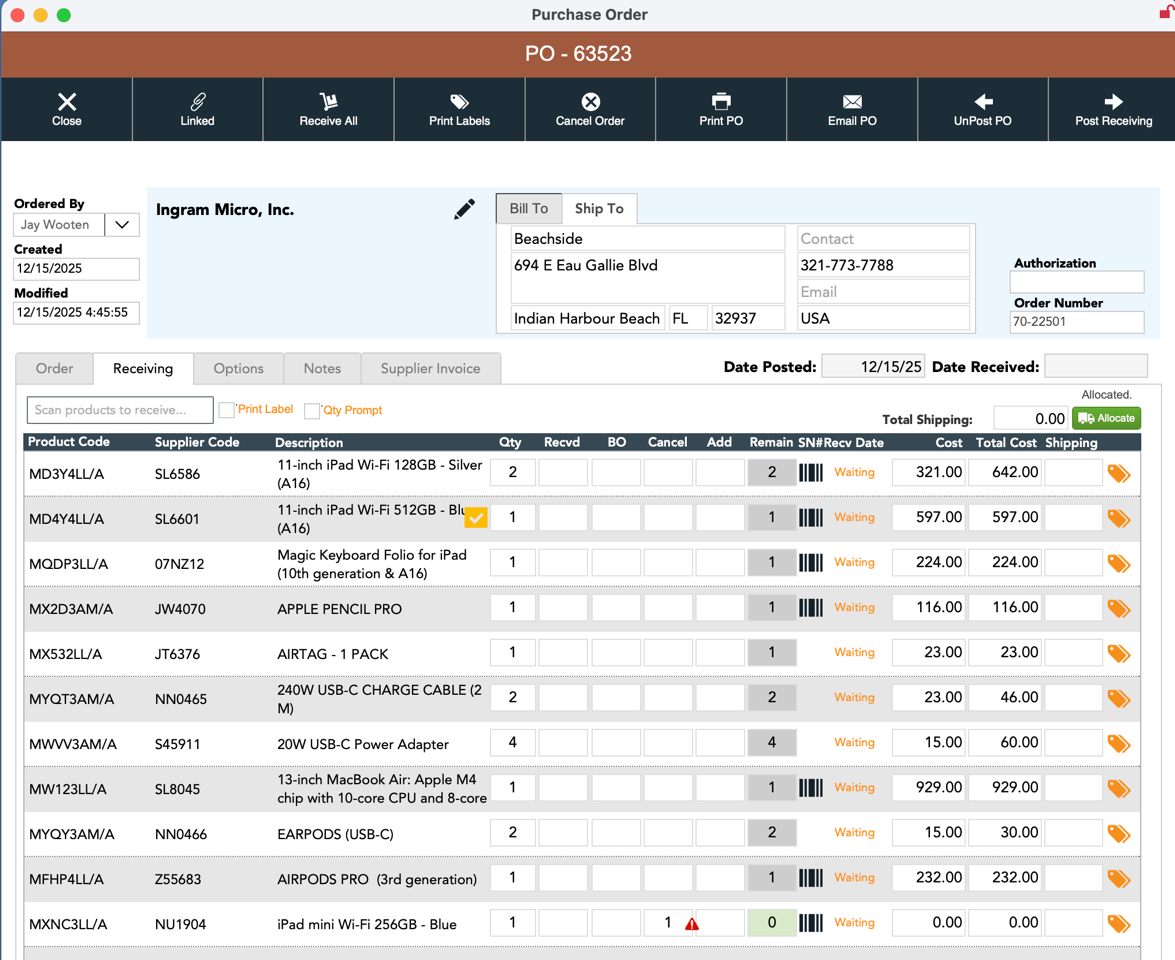Edit supplier Ingram Micro with the pencil icon
Screen dimensions: 1175x960
464,209
